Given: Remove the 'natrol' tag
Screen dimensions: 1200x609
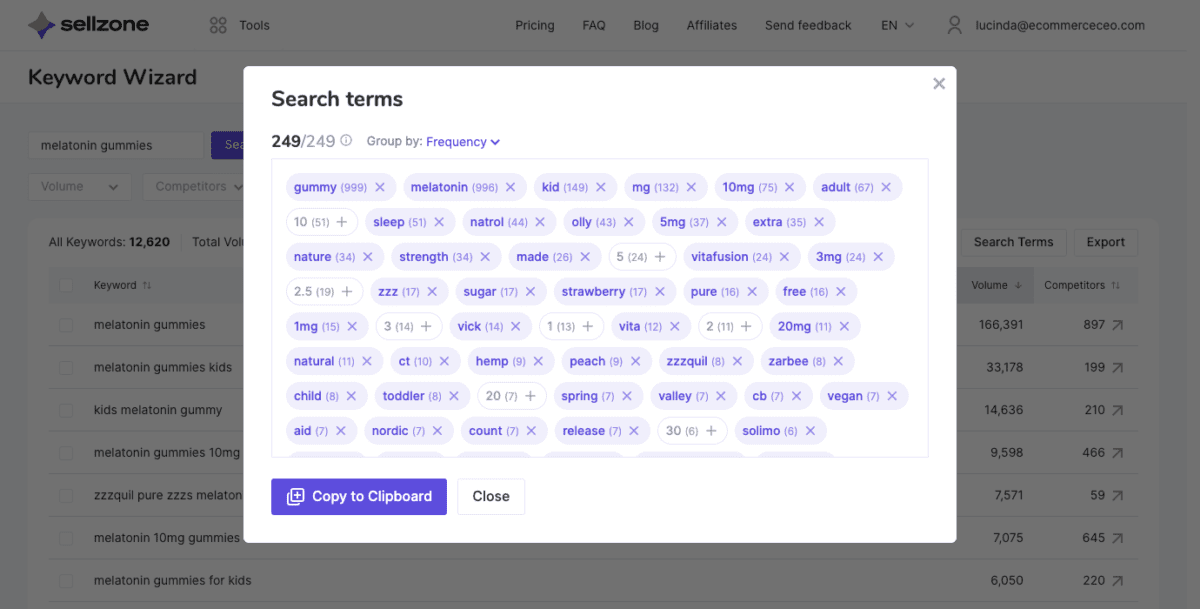Looking at the screenshot, I should (x=540, y=222).
